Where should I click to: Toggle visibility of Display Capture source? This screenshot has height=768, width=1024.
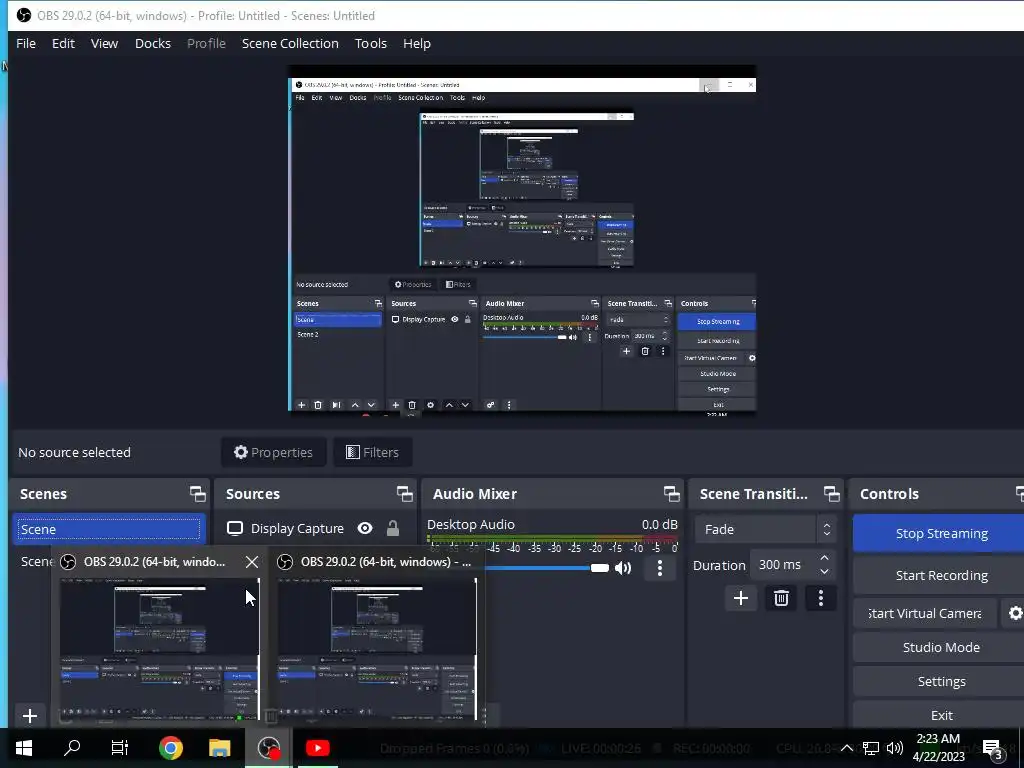pos(365,528)
